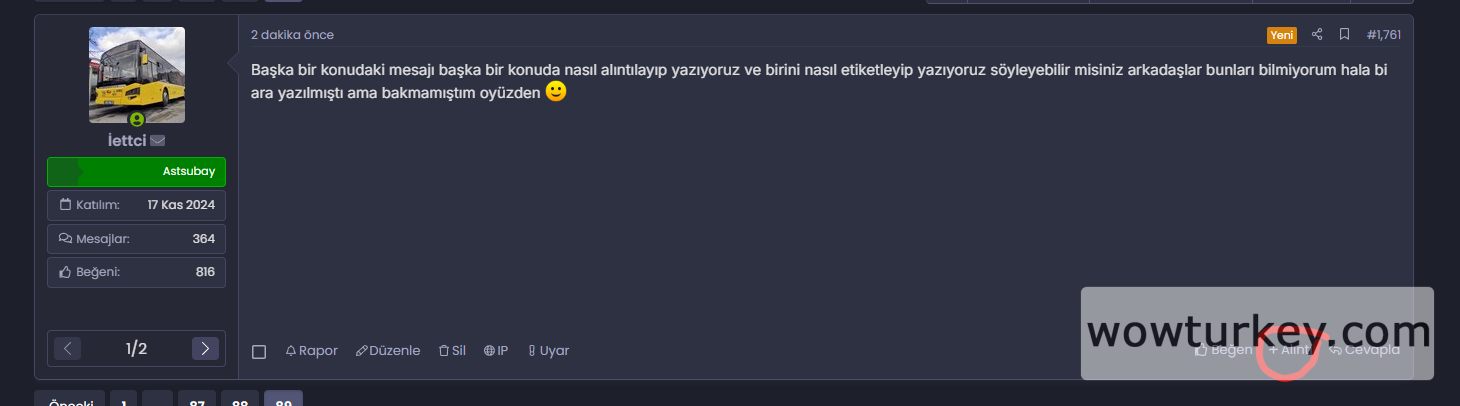Click the Cevapla reply button

pyautogui.click(x=1364, y=350)
